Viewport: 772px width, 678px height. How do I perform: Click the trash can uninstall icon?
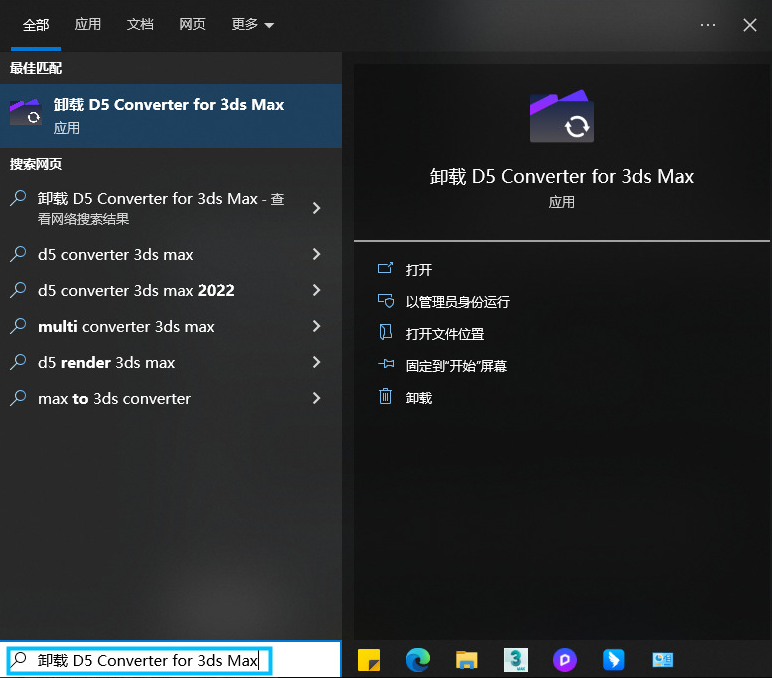[385, 396]
